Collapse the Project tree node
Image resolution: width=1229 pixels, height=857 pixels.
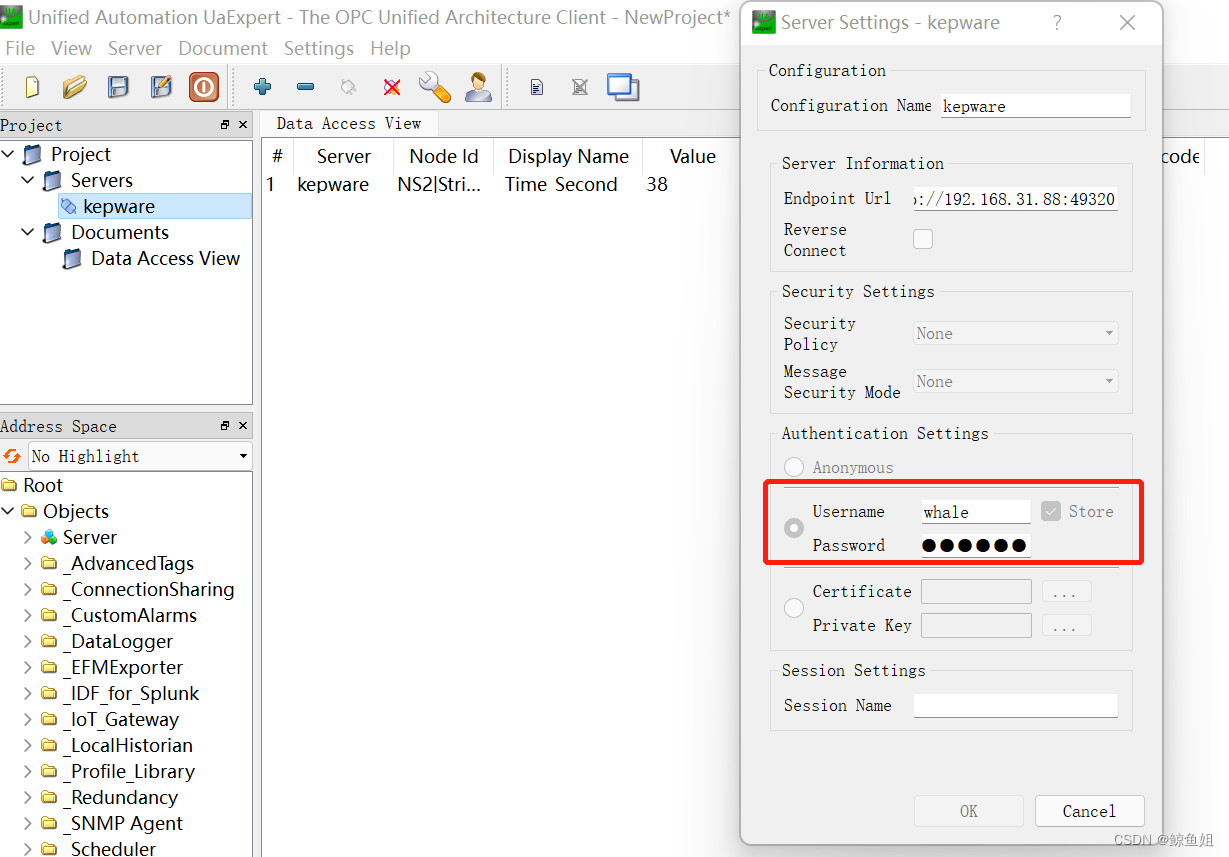[x=9, y=154]
